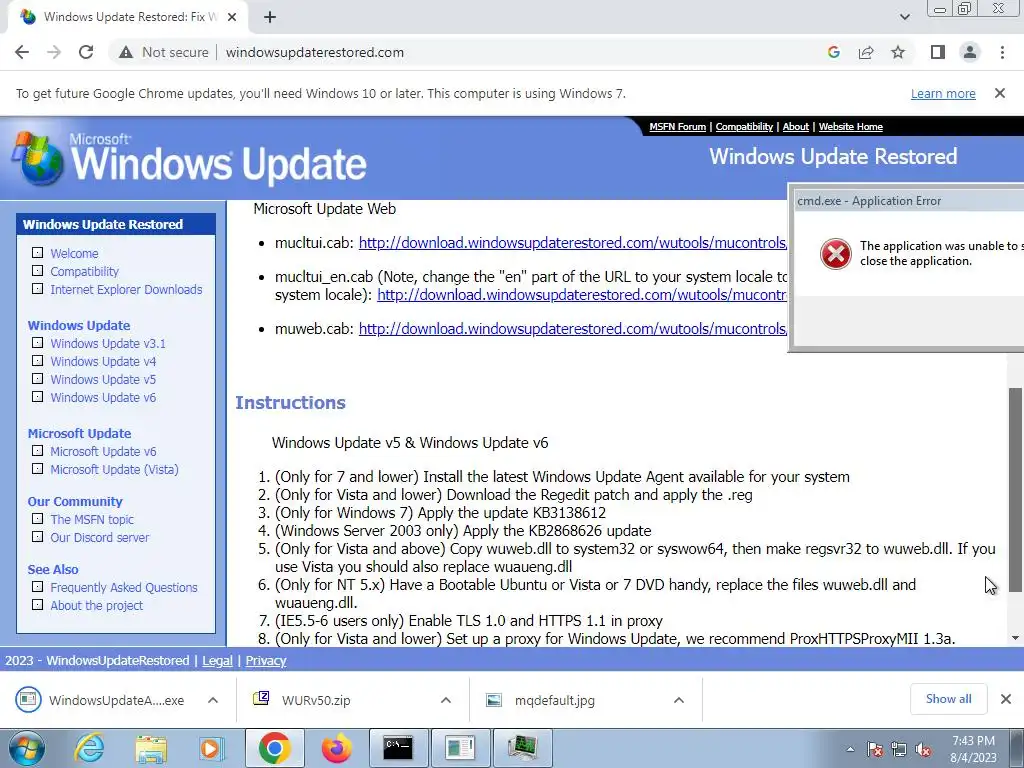This screenshot has height=768, width=1024.
Task: Click the page vertical scrollbar thumb
Action: pos(1015,490)
